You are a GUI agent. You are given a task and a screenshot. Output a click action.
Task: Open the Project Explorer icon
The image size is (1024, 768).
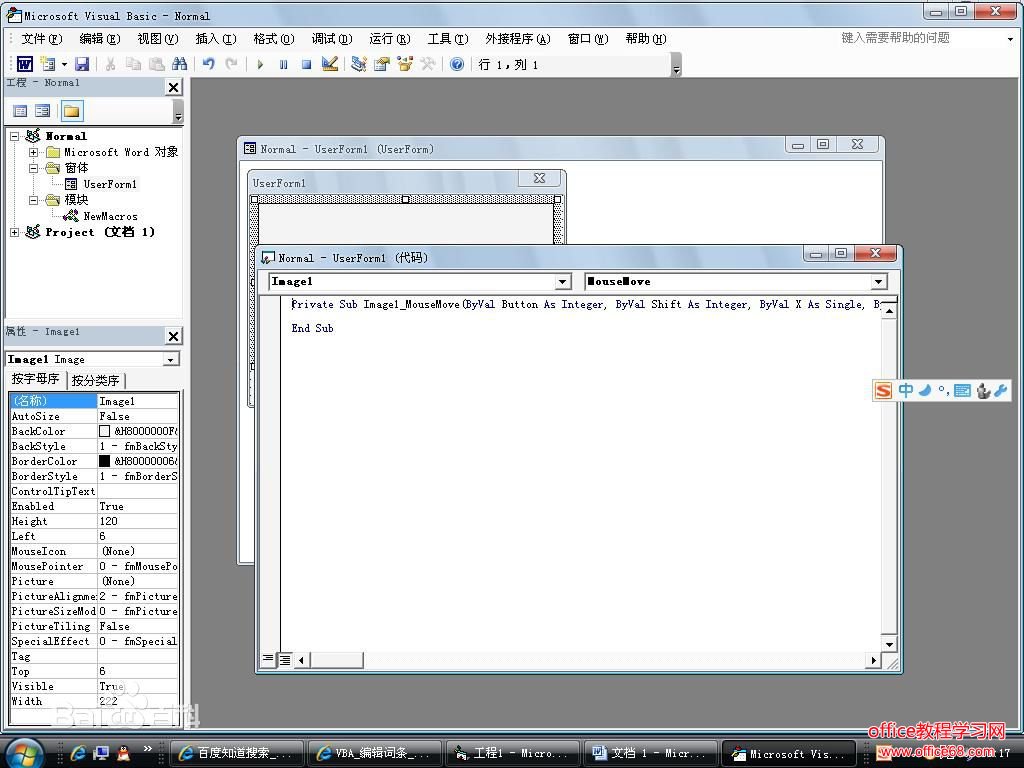pyautogui.click(x=359, y=64)
